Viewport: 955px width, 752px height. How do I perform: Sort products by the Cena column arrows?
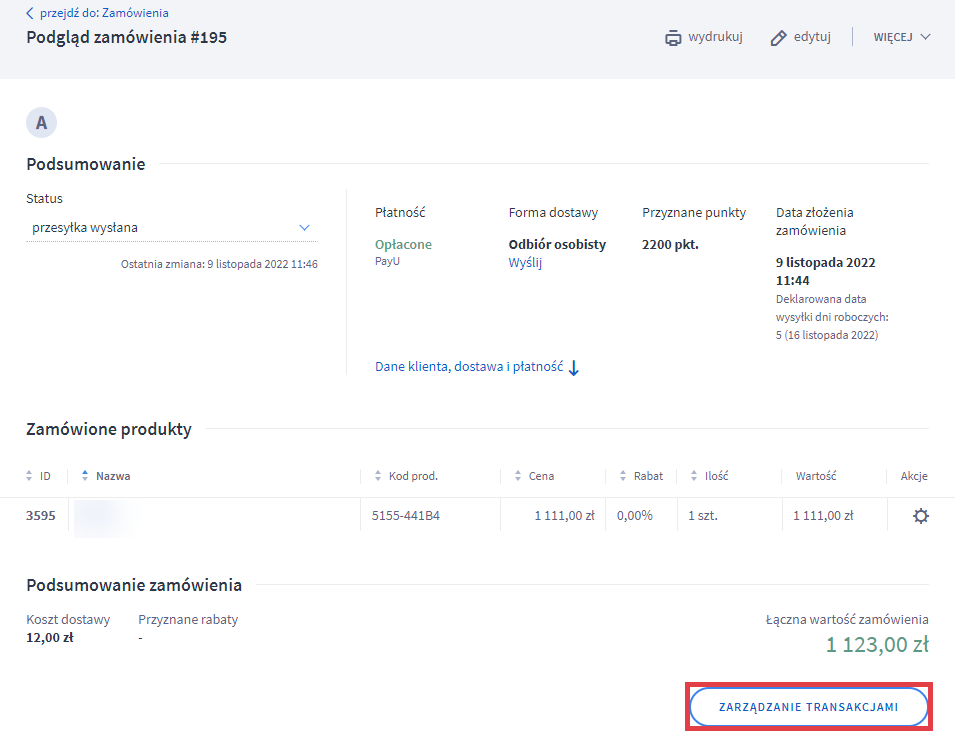coord(517,475)
